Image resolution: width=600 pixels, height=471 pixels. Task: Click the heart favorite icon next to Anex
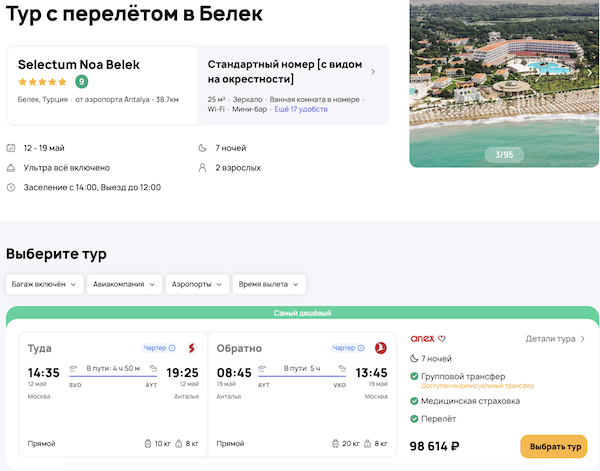click(442, 339)
